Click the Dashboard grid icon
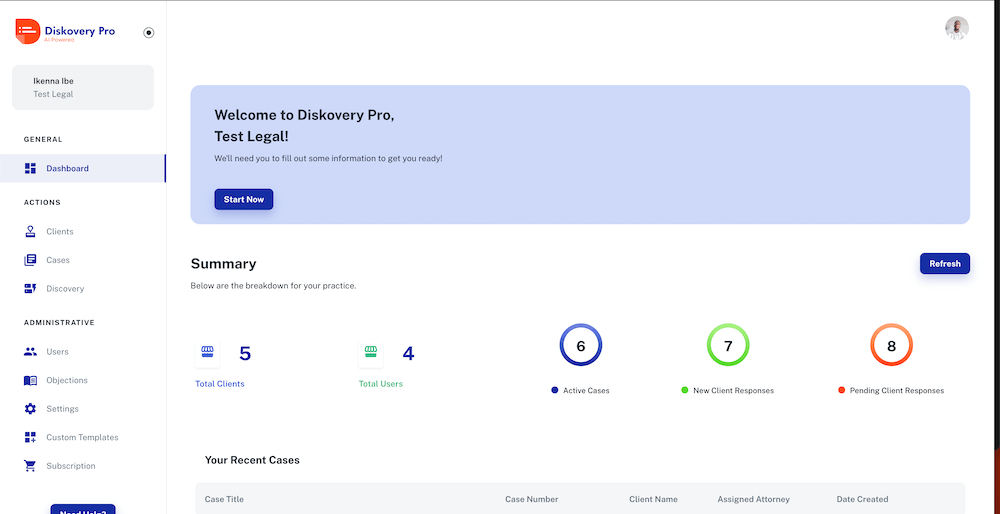1000x514 pixels. [30, 168]
